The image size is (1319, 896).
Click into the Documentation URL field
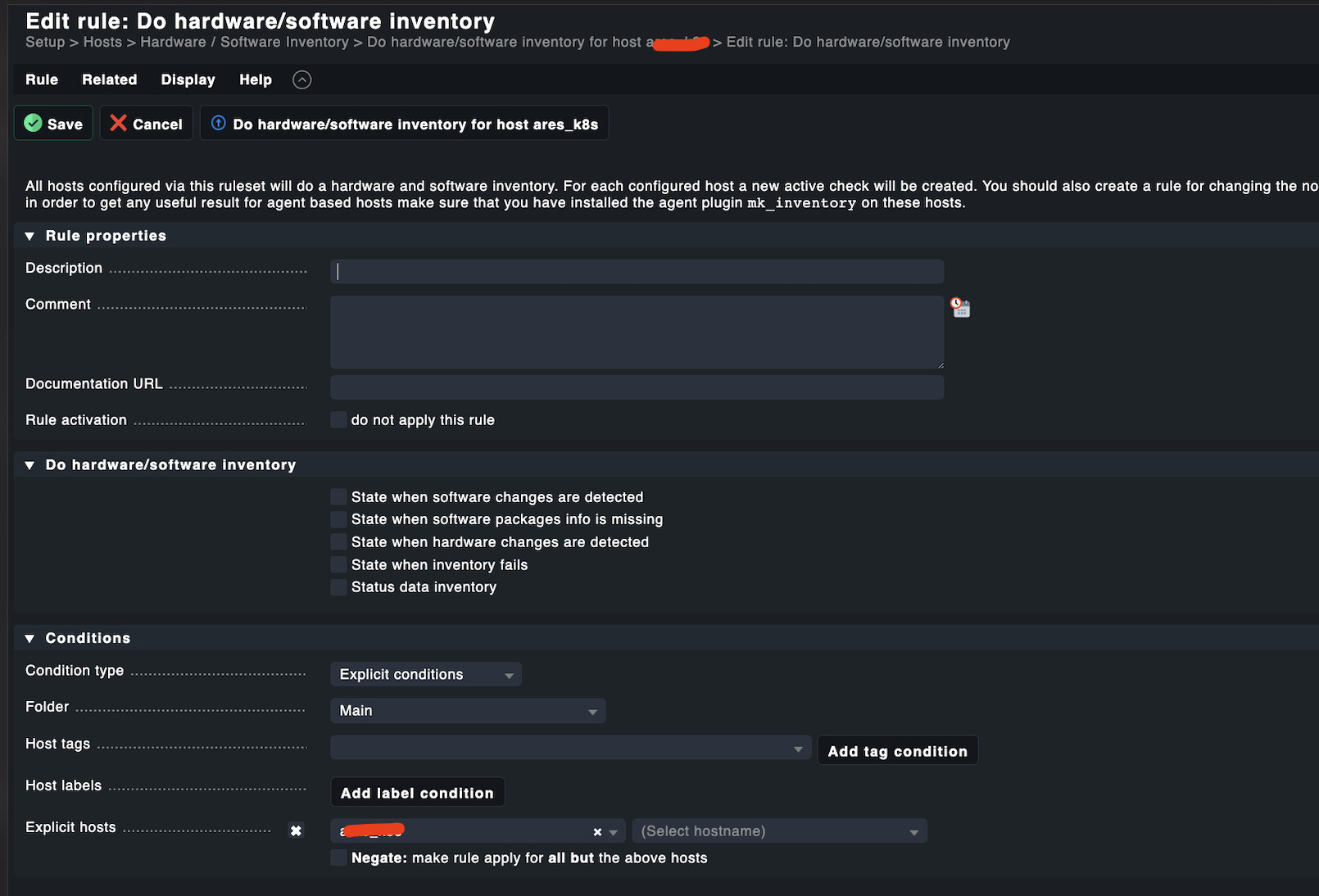(x=637, y=387)
